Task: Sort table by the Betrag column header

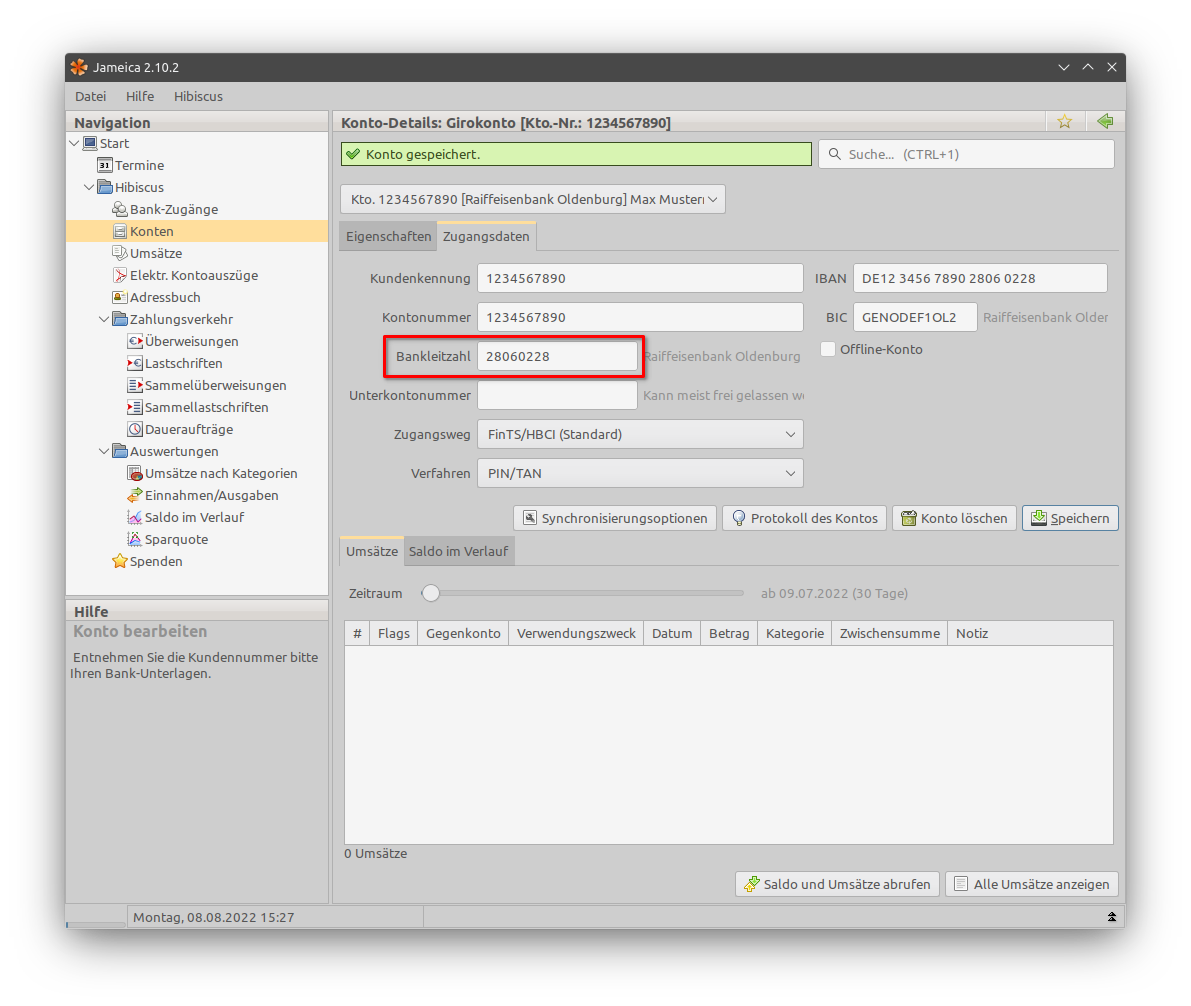Action: click(x=729, y=634)
